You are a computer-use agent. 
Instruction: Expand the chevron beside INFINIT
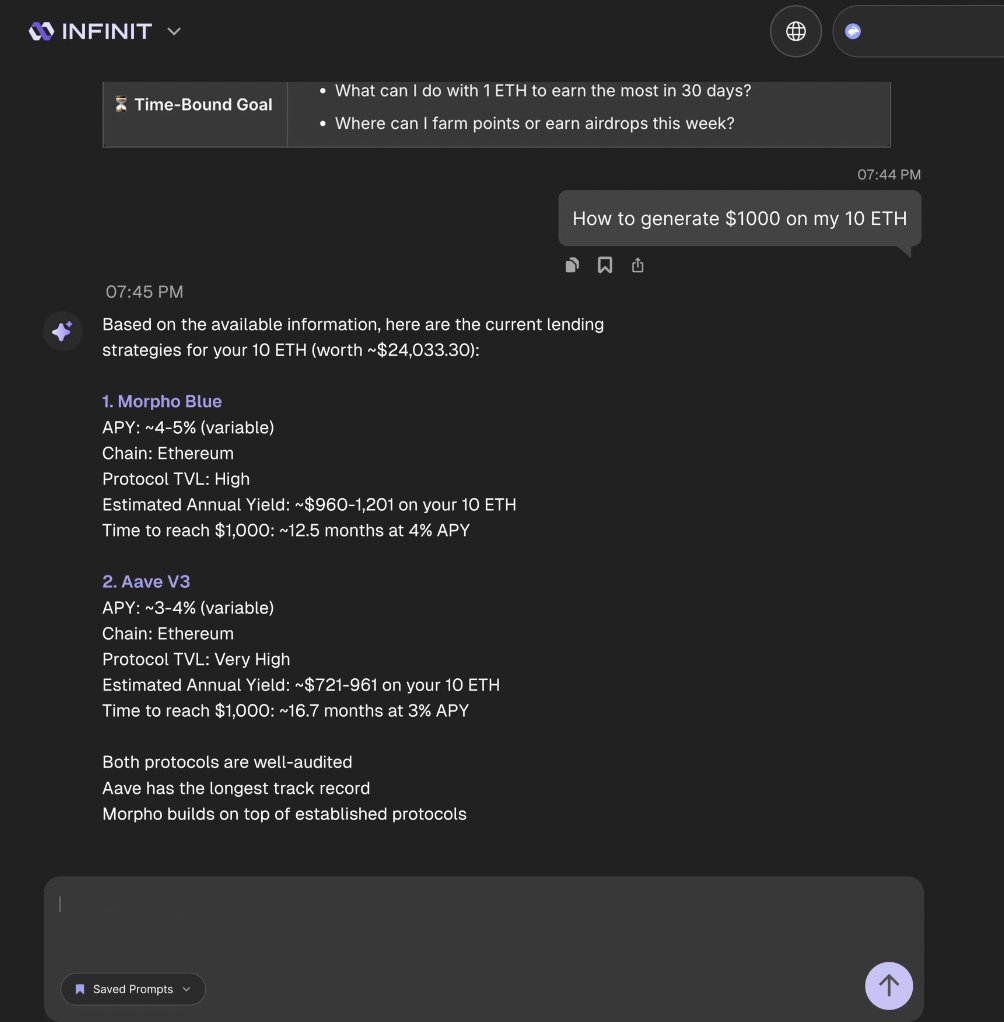173,31
